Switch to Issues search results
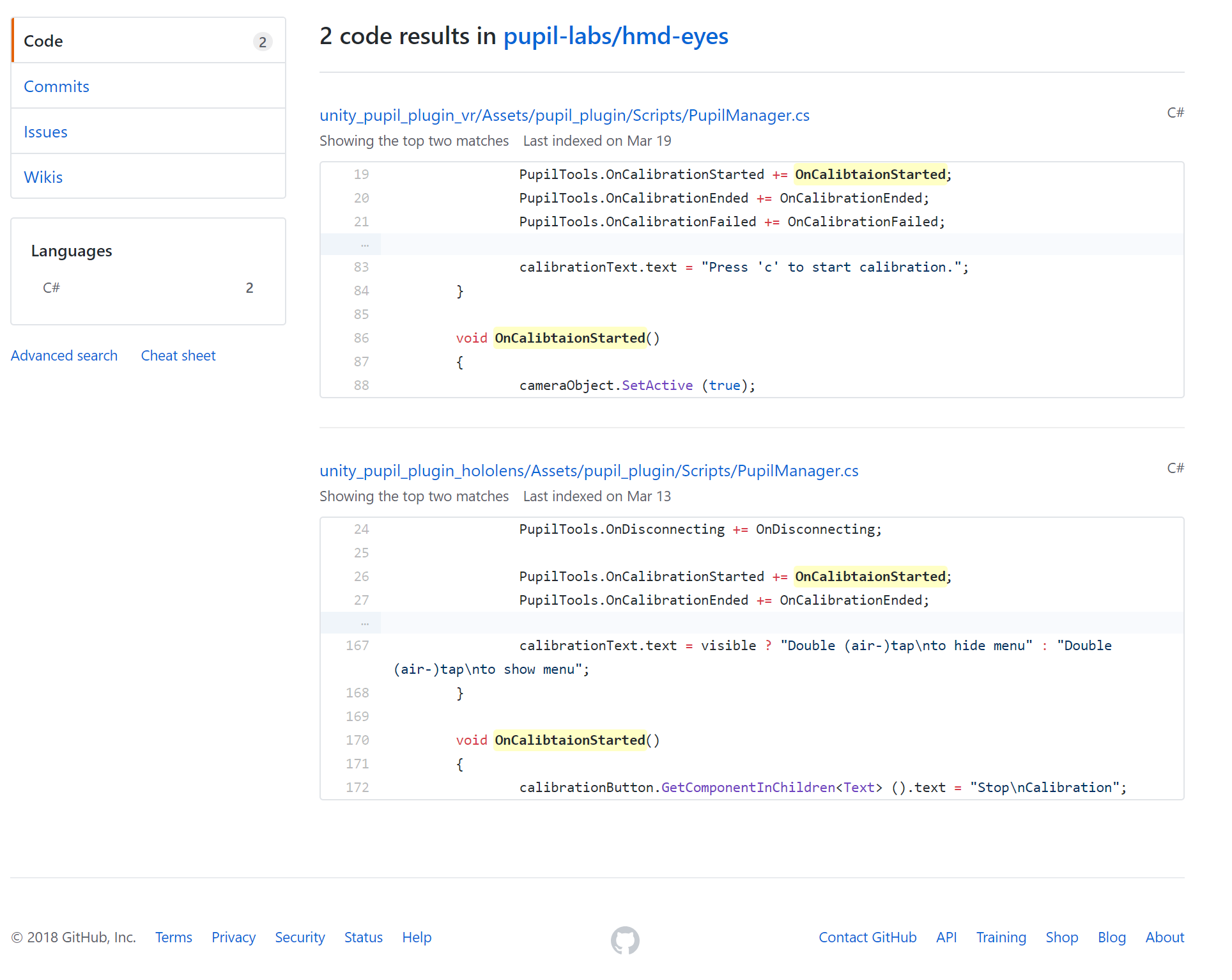 pos(148,132)
